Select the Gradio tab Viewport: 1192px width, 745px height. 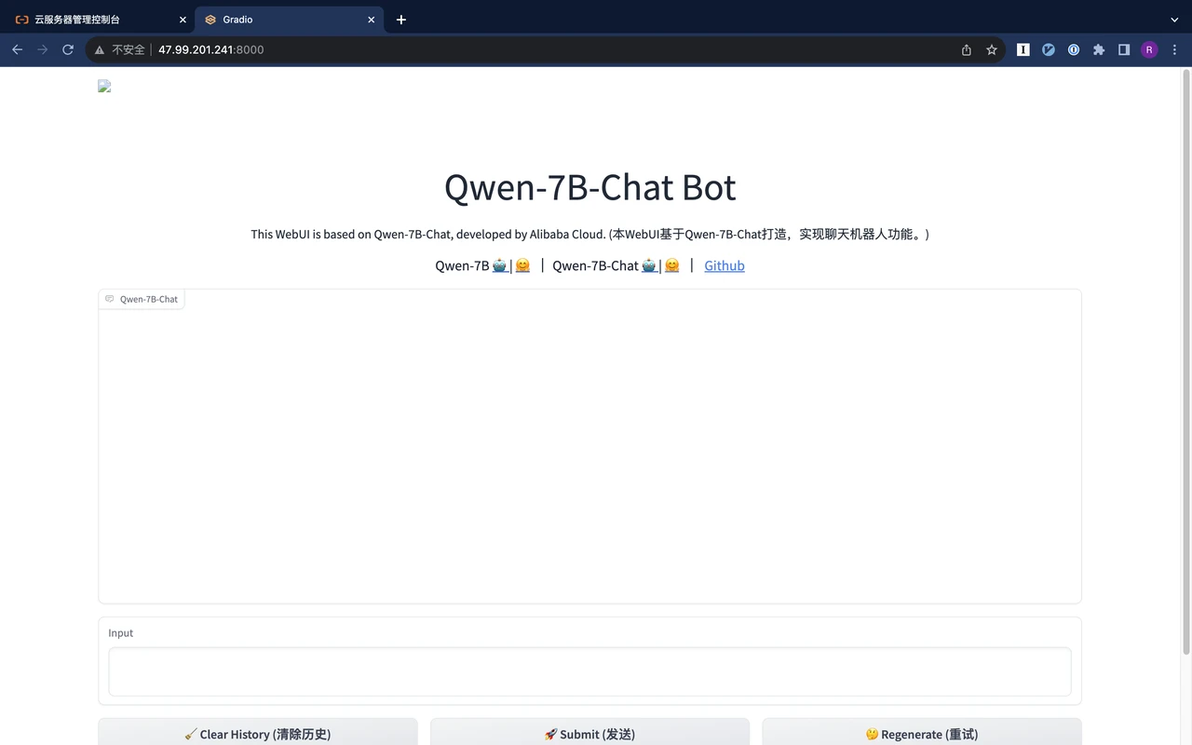click(289, 20)
